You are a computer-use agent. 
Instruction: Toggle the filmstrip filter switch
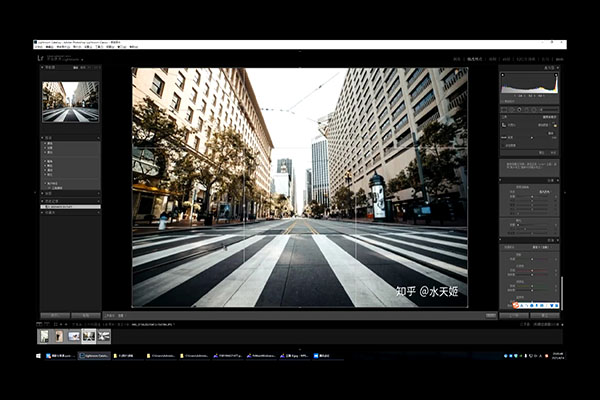click(562, 324)
